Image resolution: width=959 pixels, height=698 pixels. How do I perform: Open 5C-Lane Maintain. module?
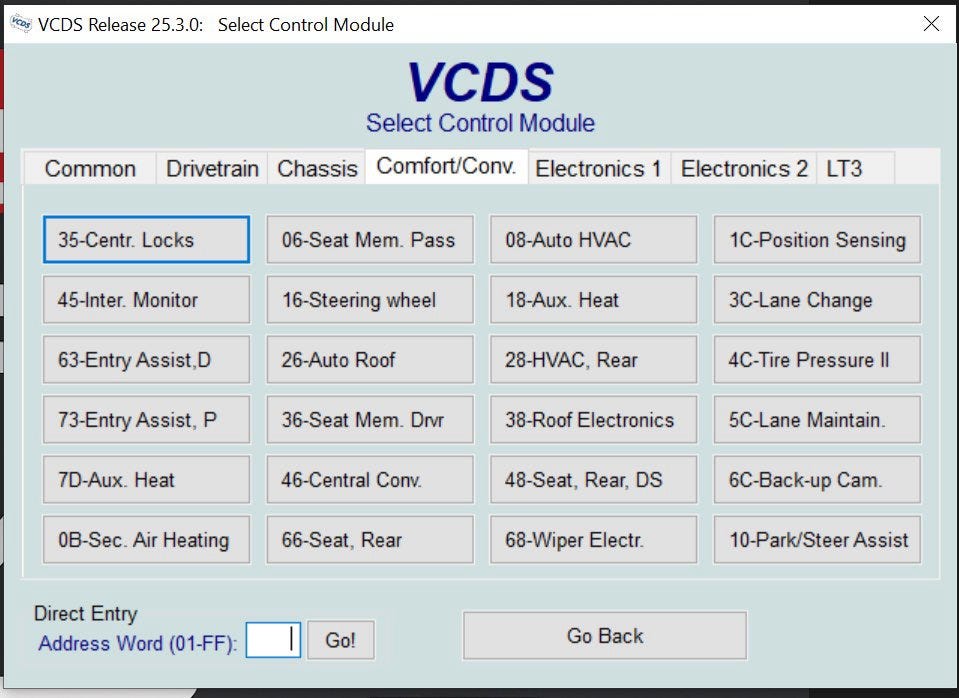click(817, 419)
